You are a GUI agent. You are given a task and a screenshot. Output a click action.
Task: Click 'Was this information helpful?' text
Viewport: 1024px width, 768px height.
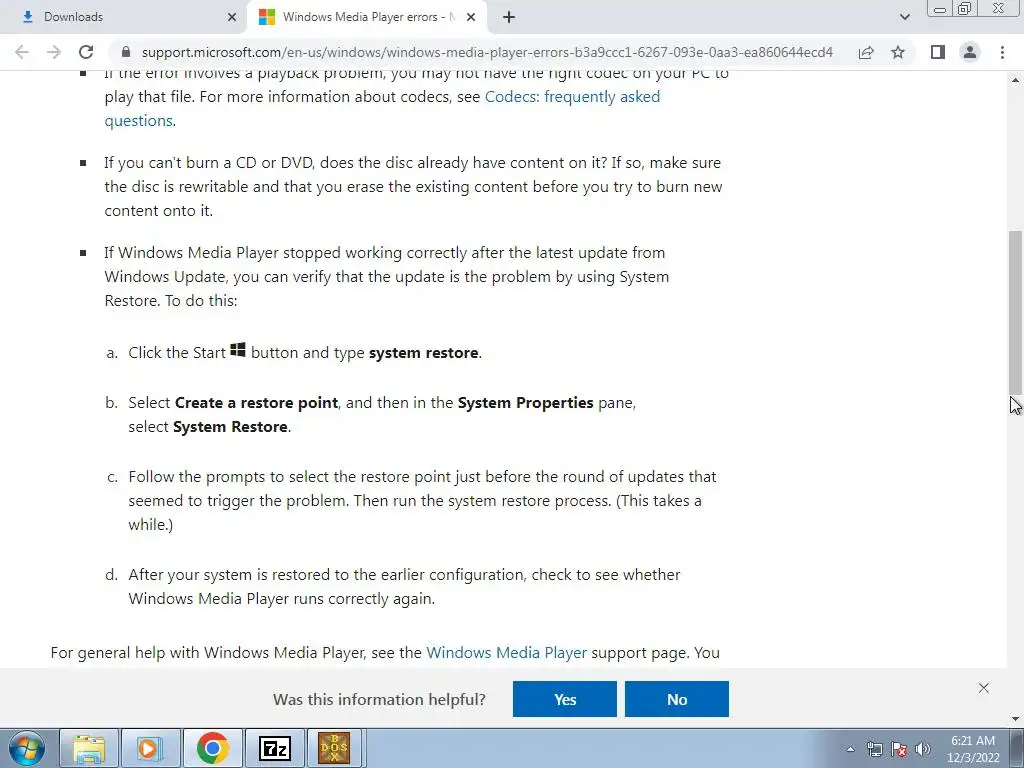[x=379, y=699]
